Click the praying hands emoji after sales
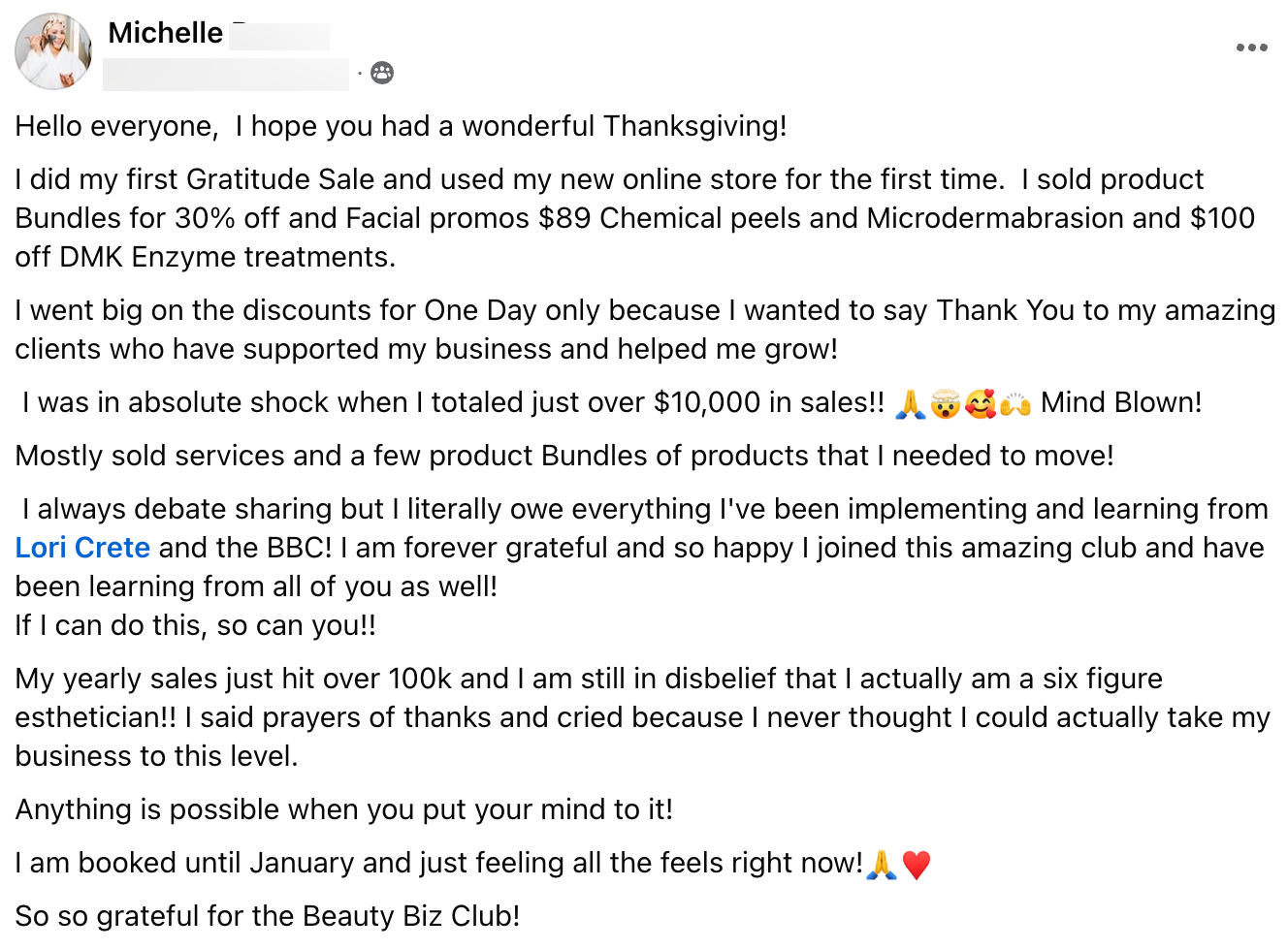This screenshot has width=1288, height=950. click(x=910, y=403)
